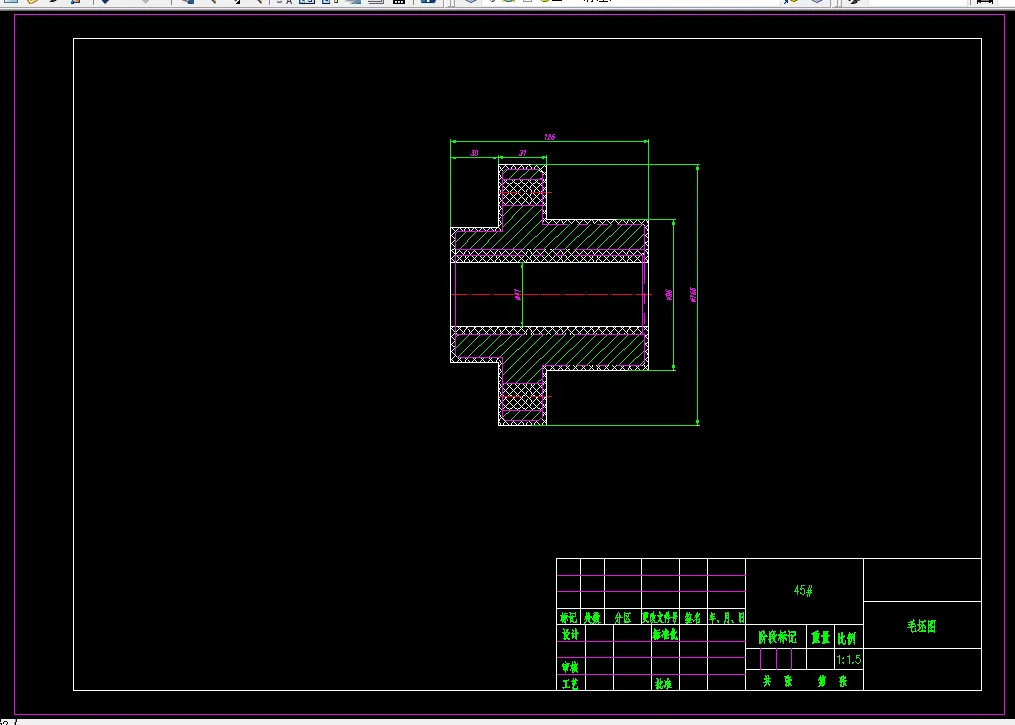This screenshot has height=725, width=1015.
Task: Click the 45# material label in title block
Action: pyautogui.click(x=803, y=590)
